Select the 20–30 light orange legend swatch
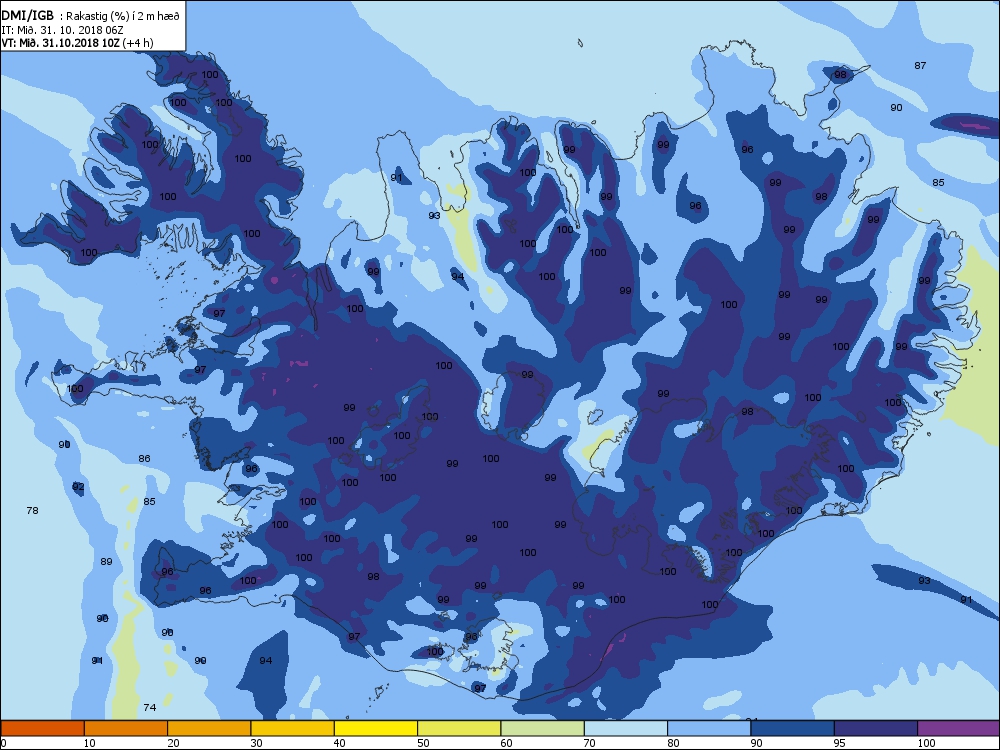Viewport: 1000px width, 750px height. click(209, 728)
